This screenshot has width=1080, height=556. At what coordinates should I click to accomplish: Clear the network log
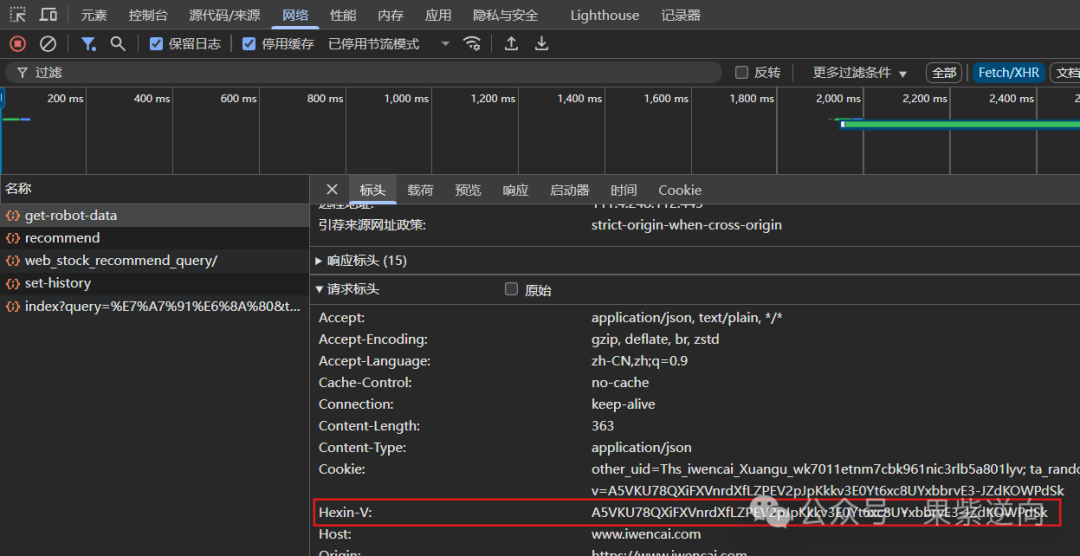(x=48, y=44)
